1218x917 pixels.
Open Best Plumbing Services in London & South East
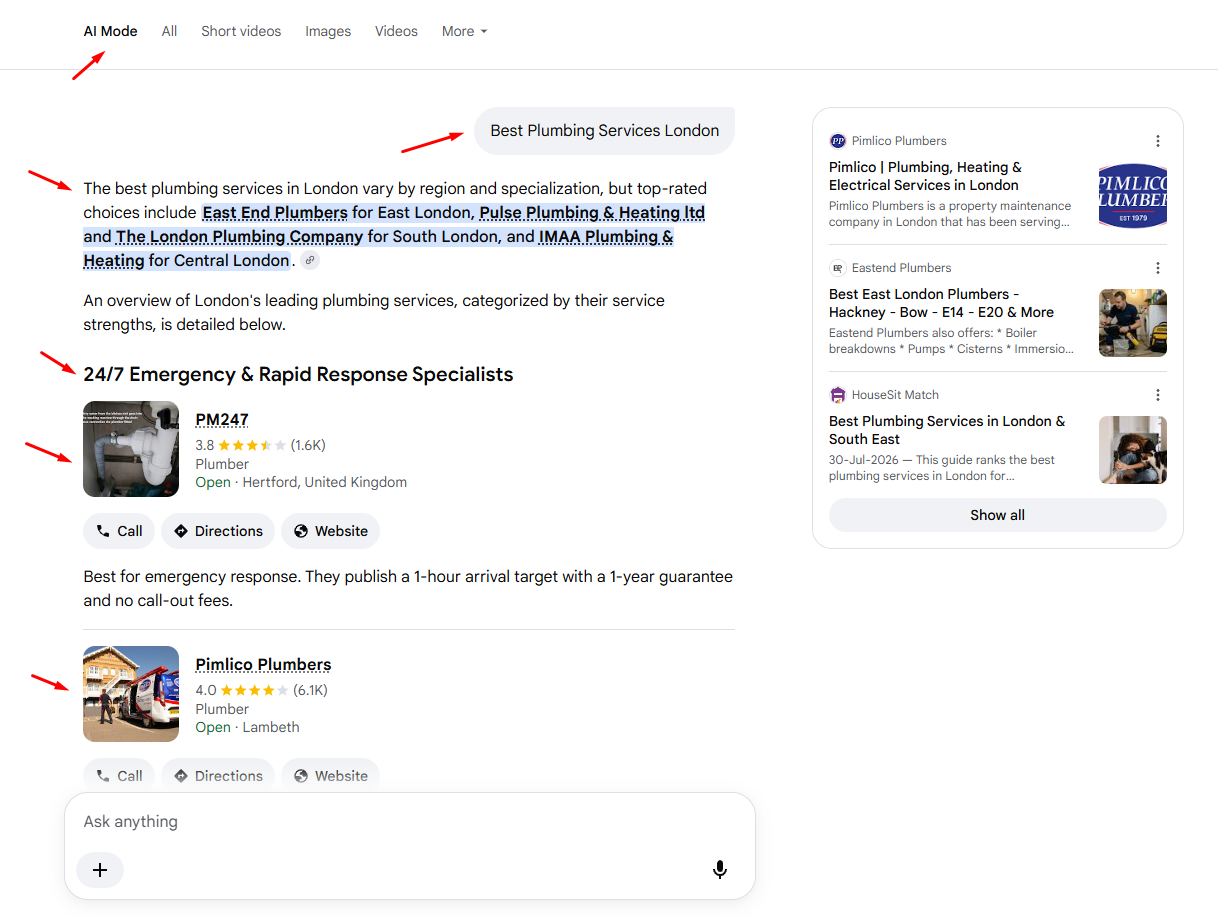tap(947, 430)
